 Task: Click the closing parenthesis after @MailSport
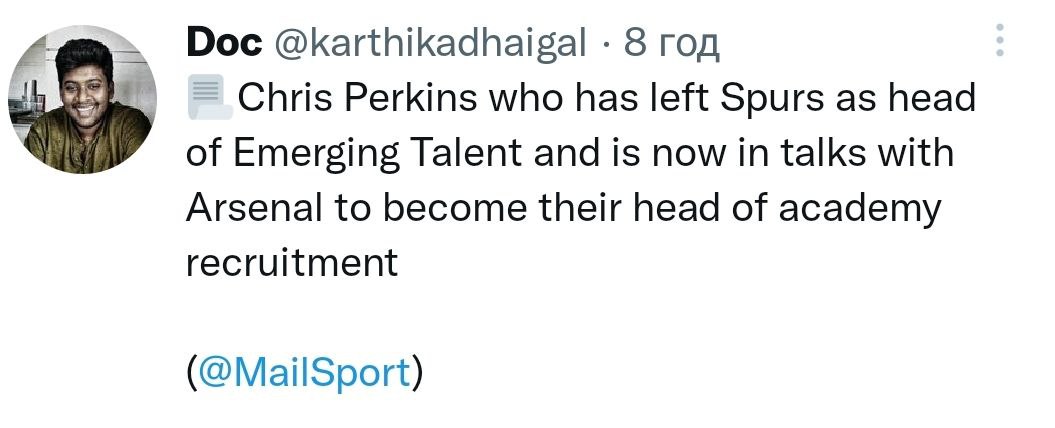click(x=419, y=373)
